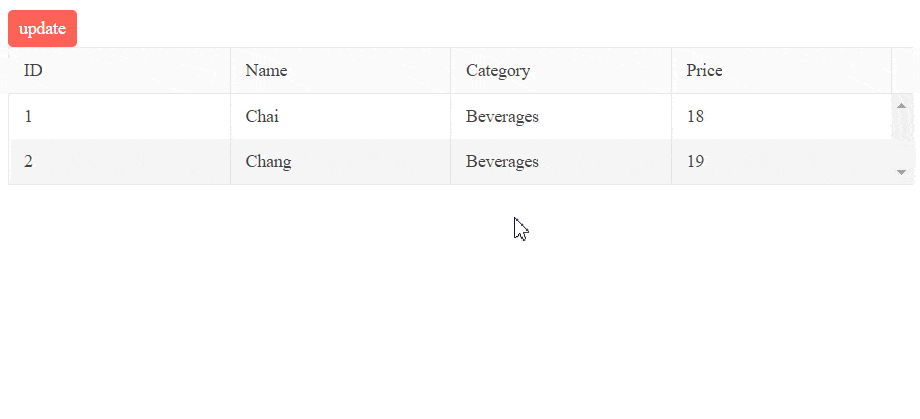Click empty header cell right of Price
The image size is (920, 419).
[x=902, y=70]
